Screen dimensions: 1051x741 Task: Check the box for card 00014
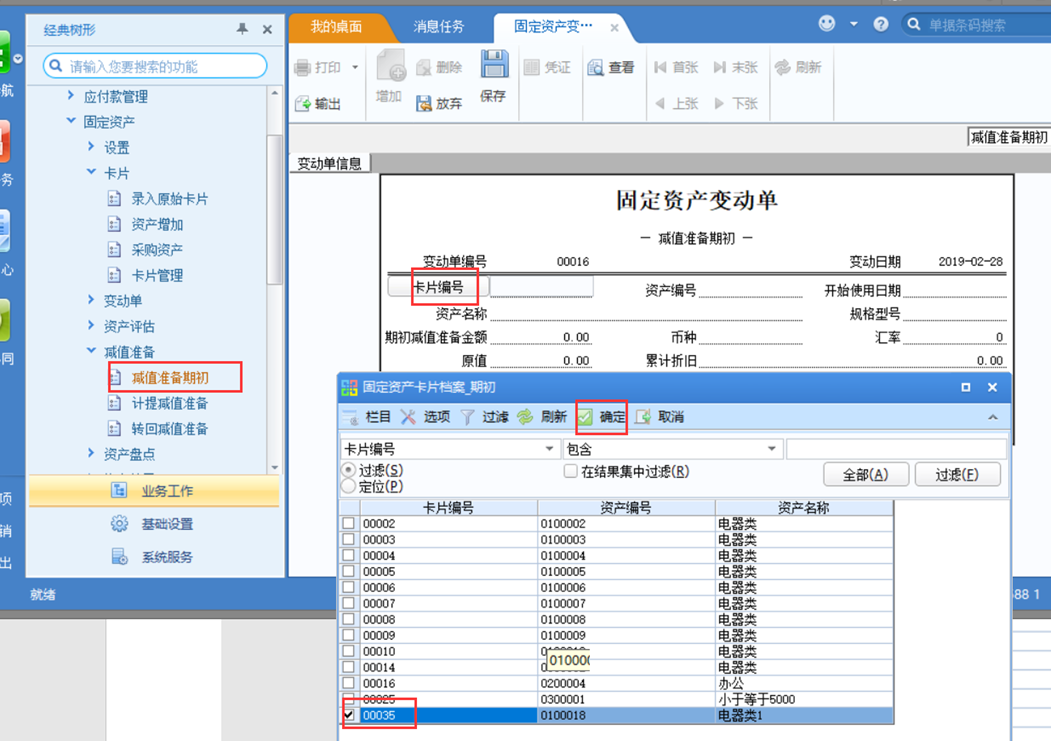coord(349,667)
